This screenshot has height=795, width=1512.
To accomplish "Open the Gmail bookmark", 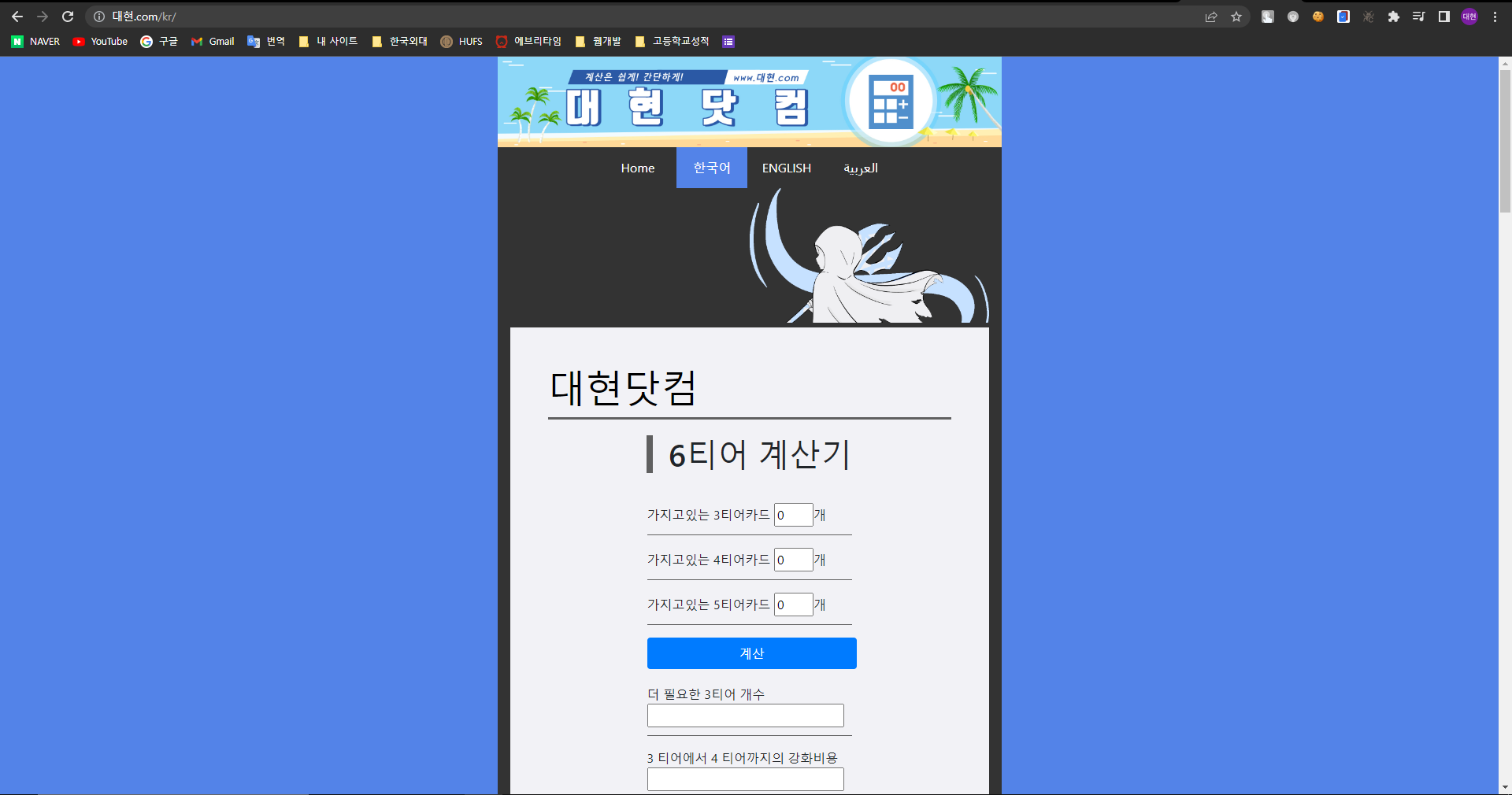I will pyautogui.click(x=212, y=41).
